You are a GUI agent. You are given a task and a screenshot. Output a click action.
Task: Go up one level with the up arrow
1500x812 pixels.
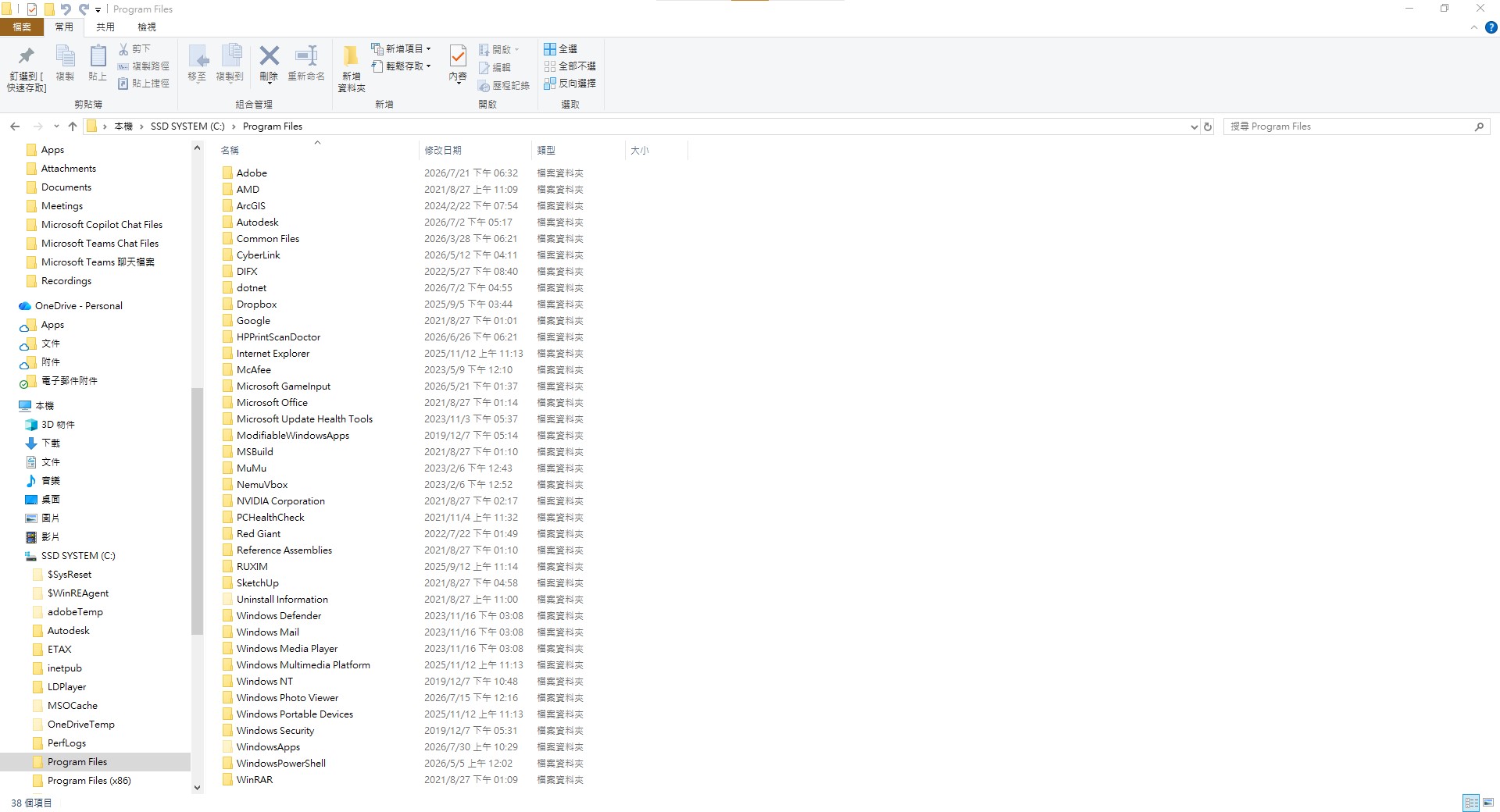click(73, 126)
